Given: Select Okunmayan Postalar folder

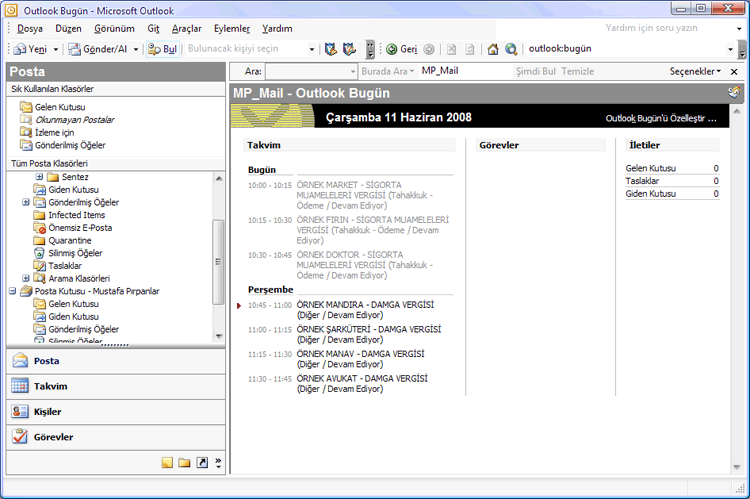Looking at the screenshot, I should click(x=75, y=120).
